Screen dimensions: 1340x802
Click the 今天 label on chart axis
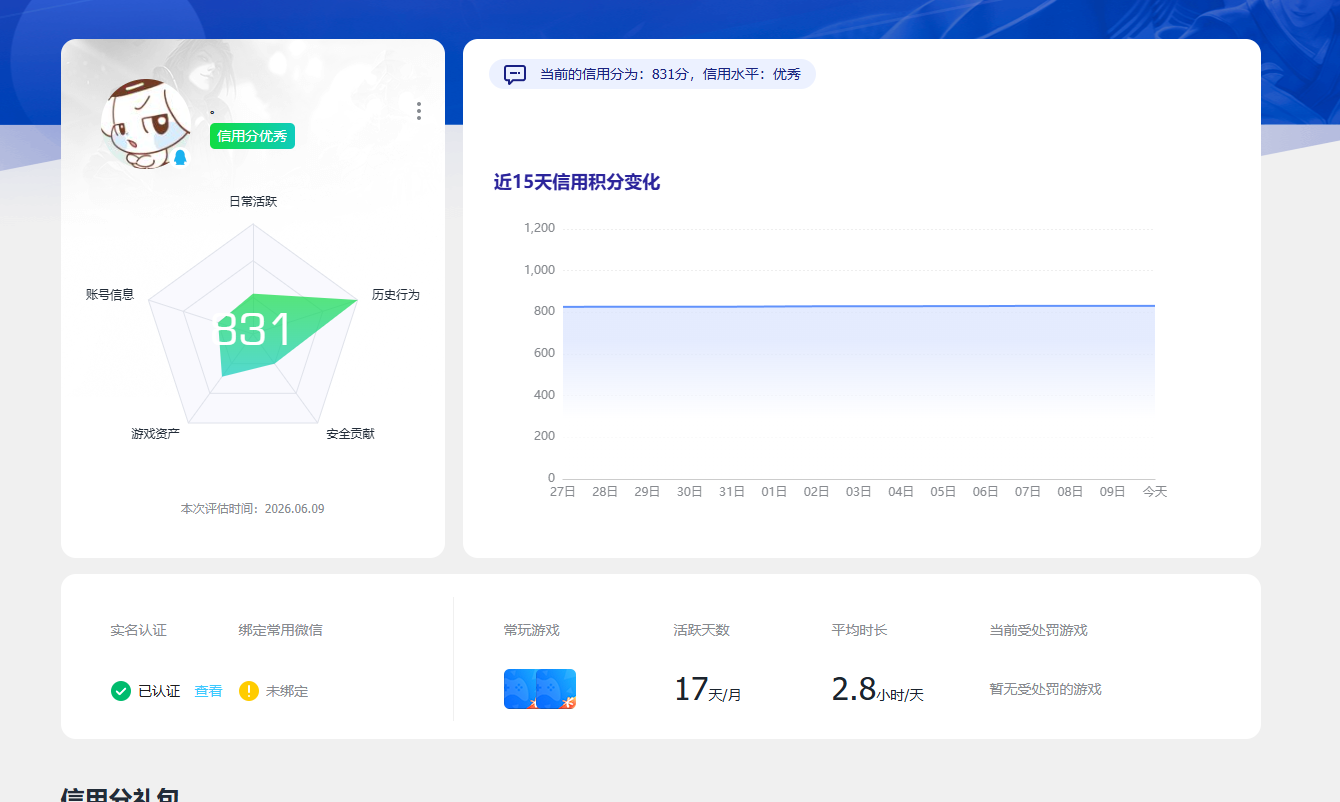[x=1155, y=492]
